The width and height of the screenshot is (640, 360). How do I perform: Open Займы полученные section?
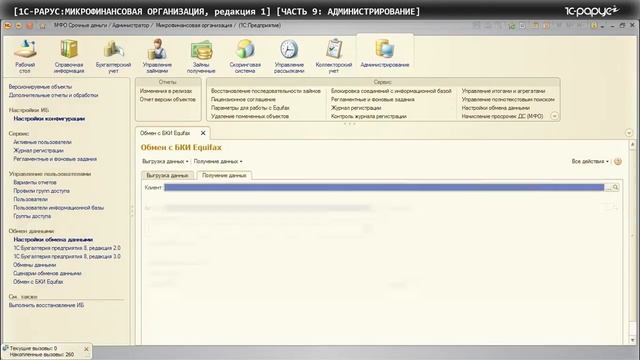tap(201, 56)
